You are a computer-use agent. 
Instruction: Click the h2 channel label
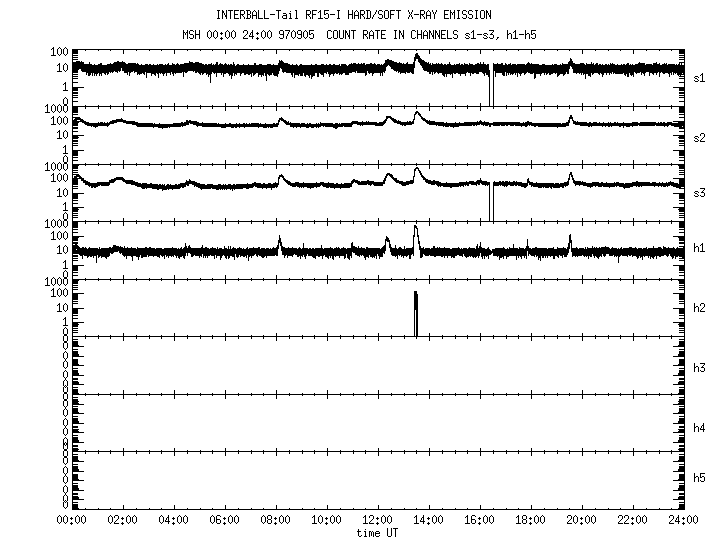[699, 307]
